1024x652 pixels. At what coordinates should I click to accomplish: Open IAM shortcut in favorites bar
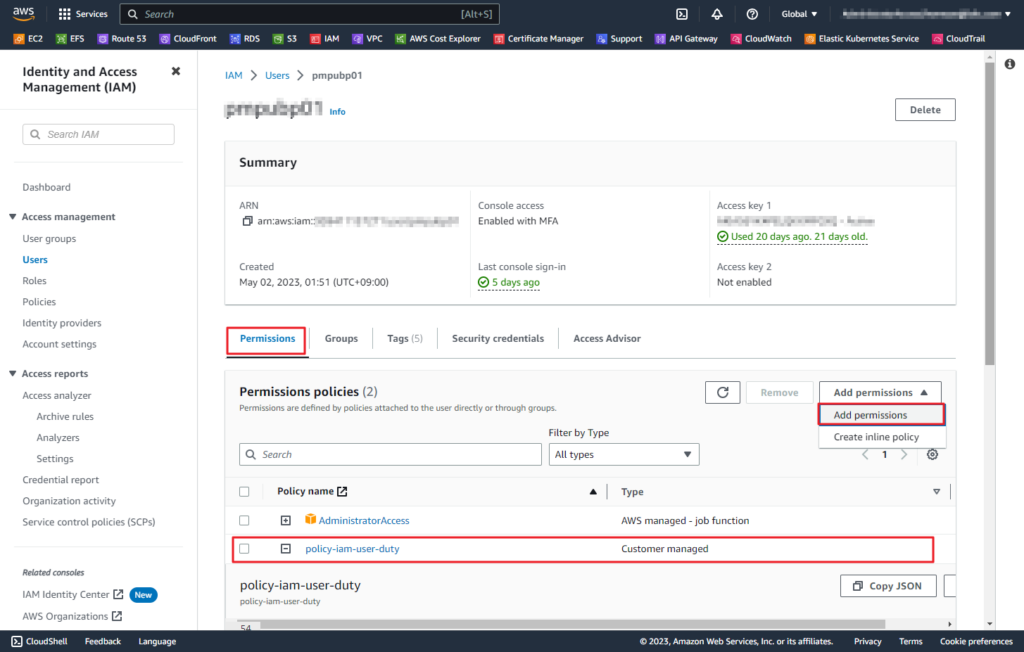click(x=325, y=39)
